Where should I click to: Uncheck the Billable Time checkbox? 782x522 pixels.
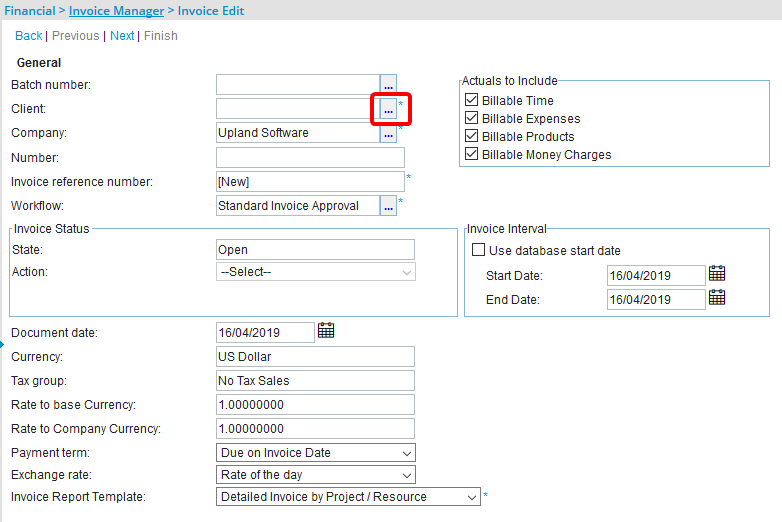[473, 101]
